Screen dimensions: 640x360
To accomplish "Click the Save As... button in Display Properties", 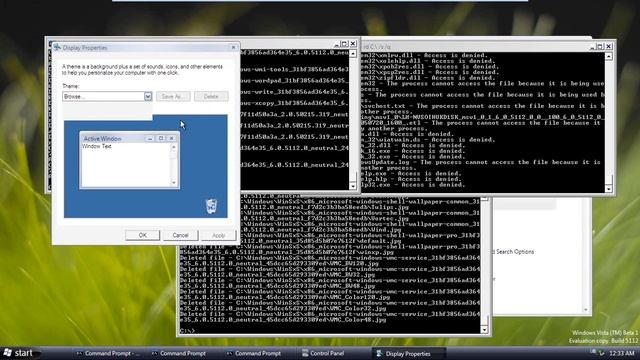I will click(x=173, y=96).
